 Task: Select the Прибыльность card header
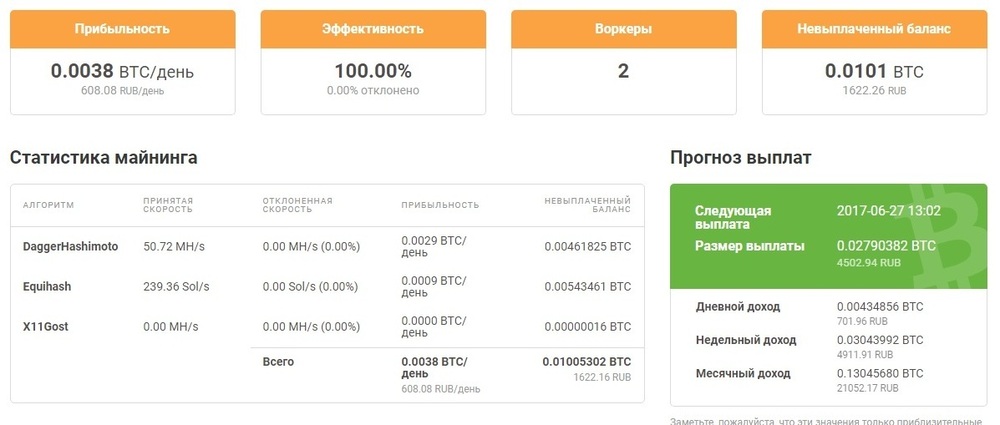[122, 29]
